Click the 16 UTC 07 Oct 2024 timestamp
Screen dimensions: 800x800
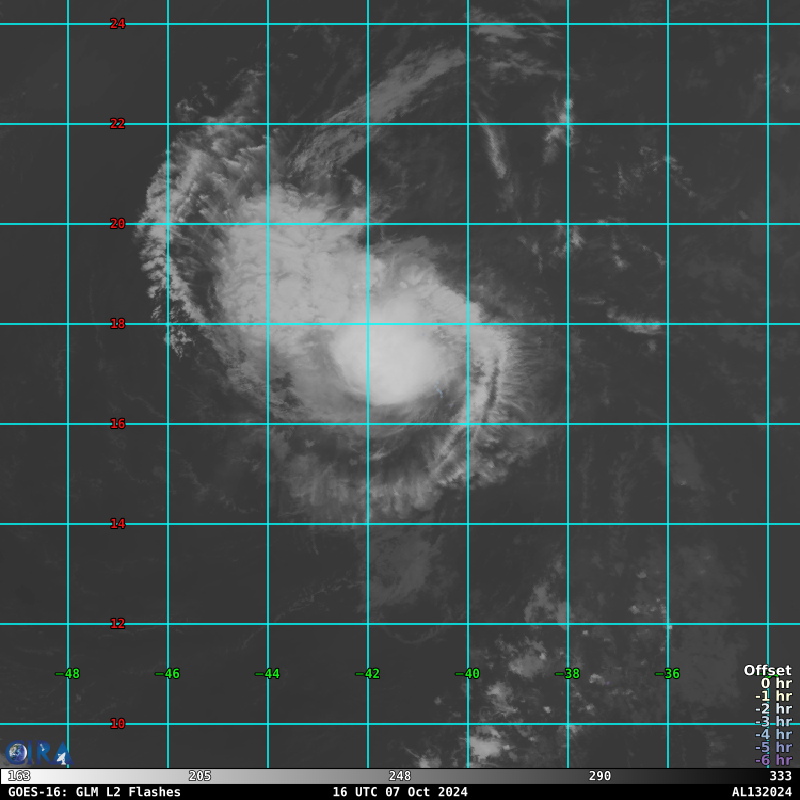(x=400, y=792)
